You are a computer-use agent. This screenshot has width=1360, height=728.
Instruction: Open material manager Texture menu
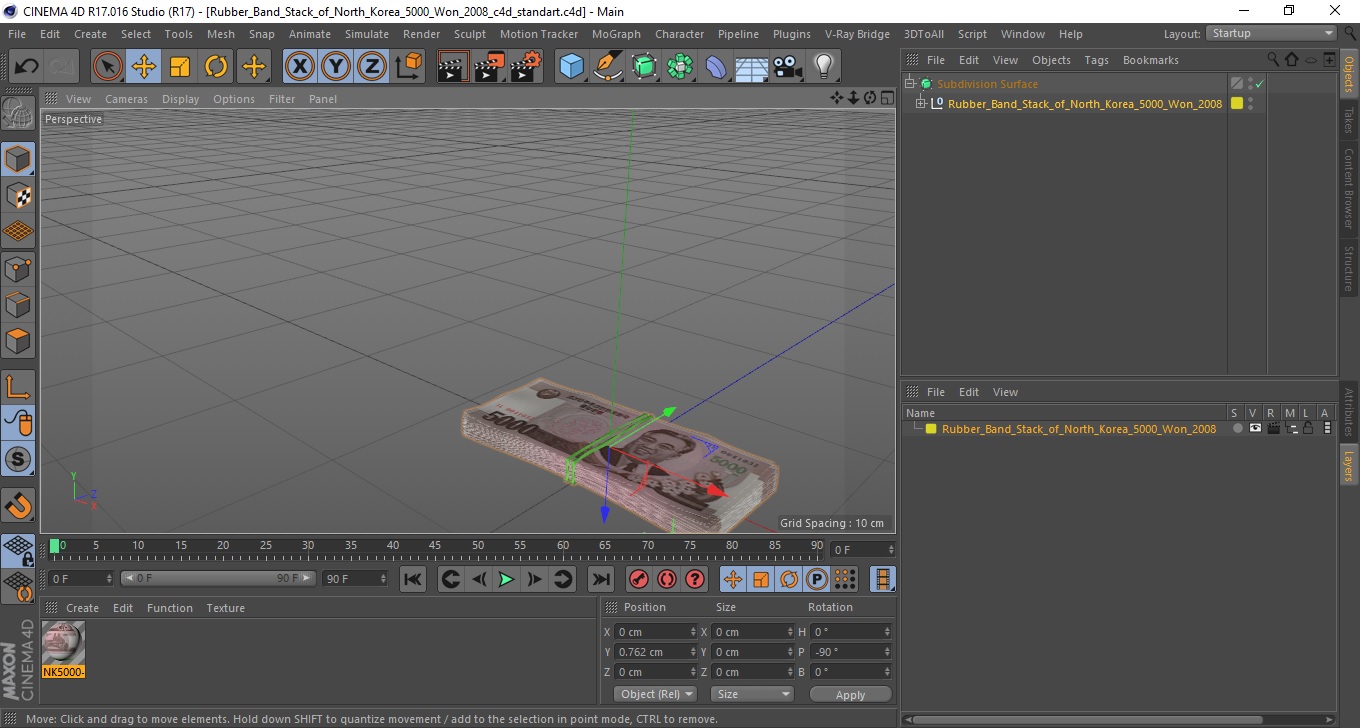(225, 608)
